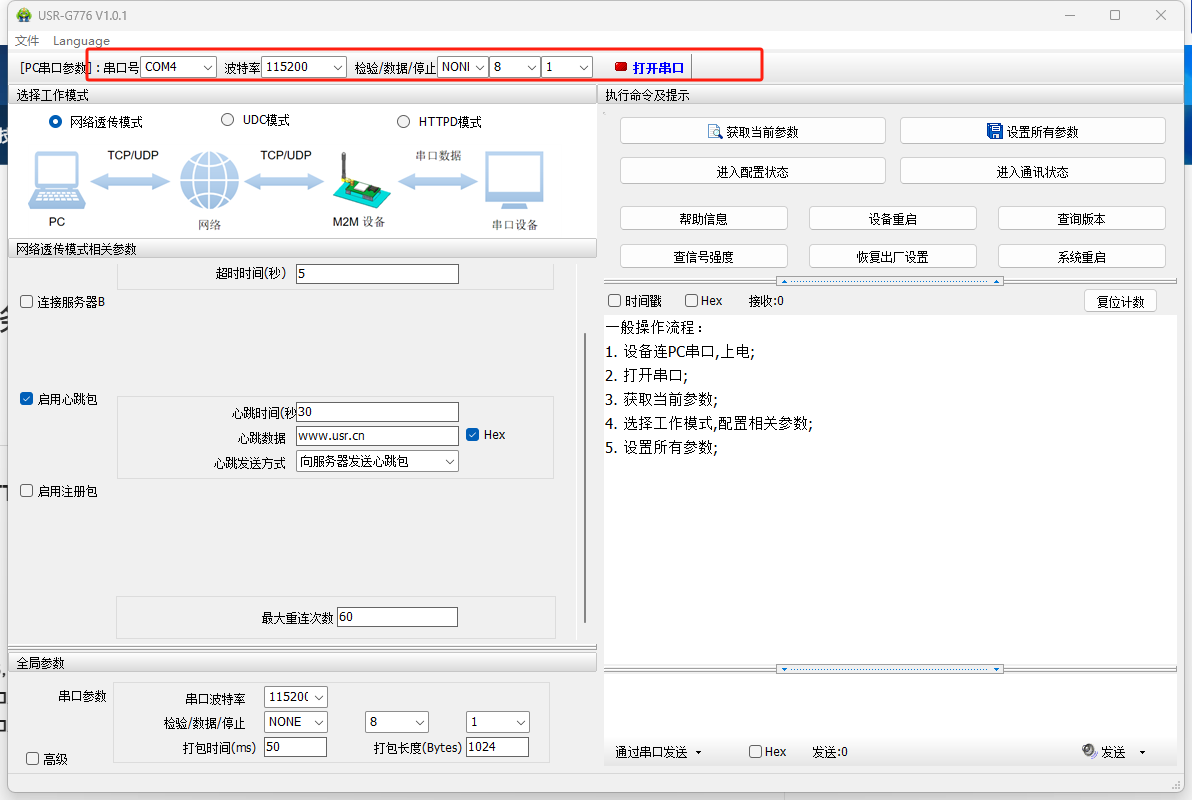Enable the 连接服务器B checkbox
Screen dimensions: 1192x800
pos(27,302)
